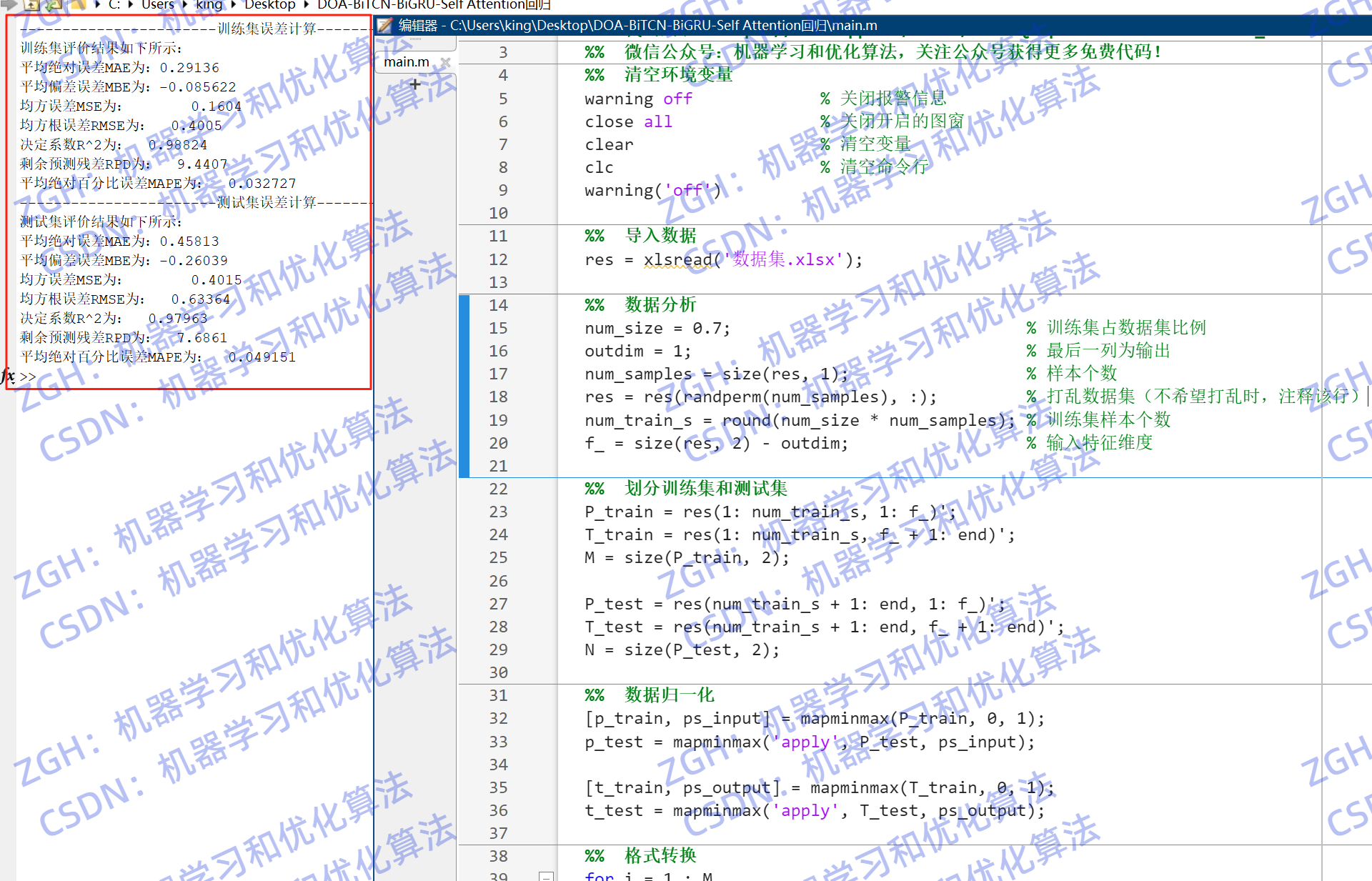
Task: Click the fx icon beside the Command Window prompt
Action: [7, 377]
